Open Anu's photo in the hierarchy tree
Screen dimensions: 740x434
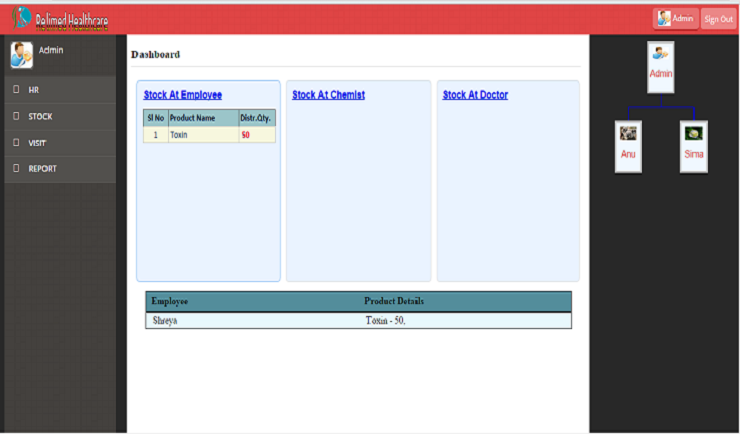[628, 133]
